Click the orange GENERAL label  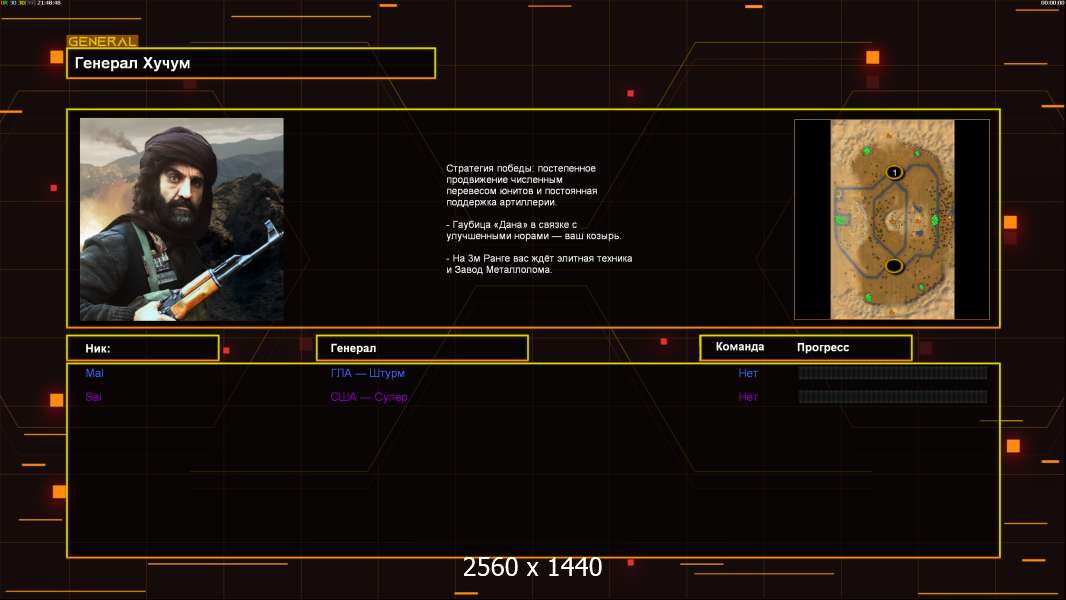tap(103, 41)
